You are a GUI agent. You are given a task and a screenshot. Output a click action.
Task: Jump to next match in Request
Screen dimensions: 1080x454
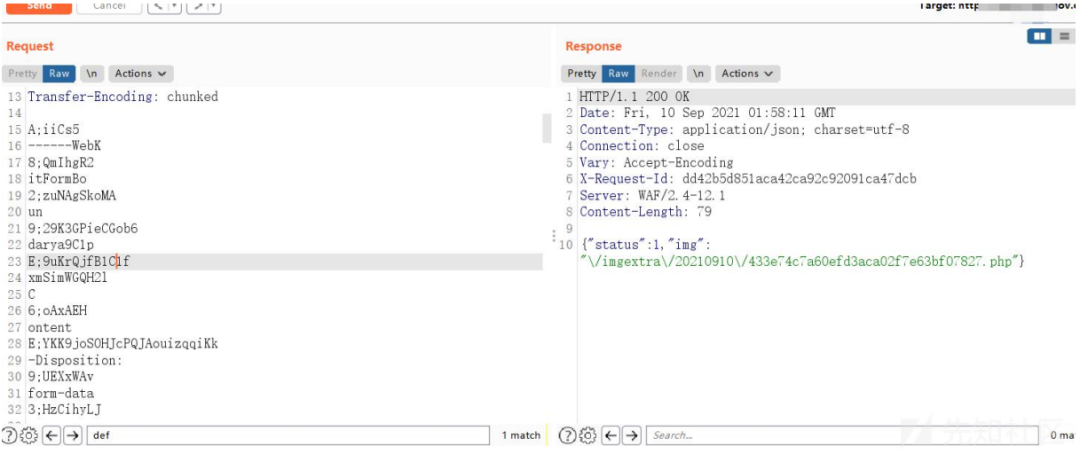click(73, 435)
